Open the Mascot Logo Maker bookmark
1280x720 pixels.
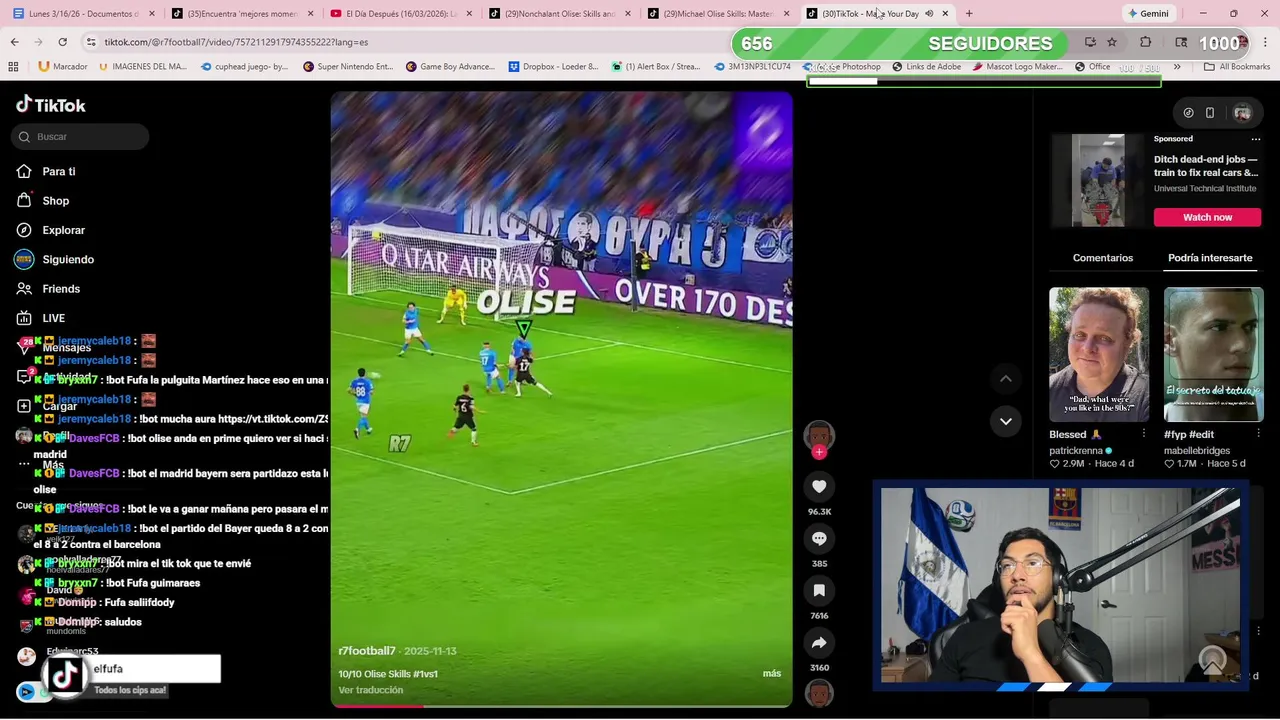pyautogui.click(x=1016, y=67)
